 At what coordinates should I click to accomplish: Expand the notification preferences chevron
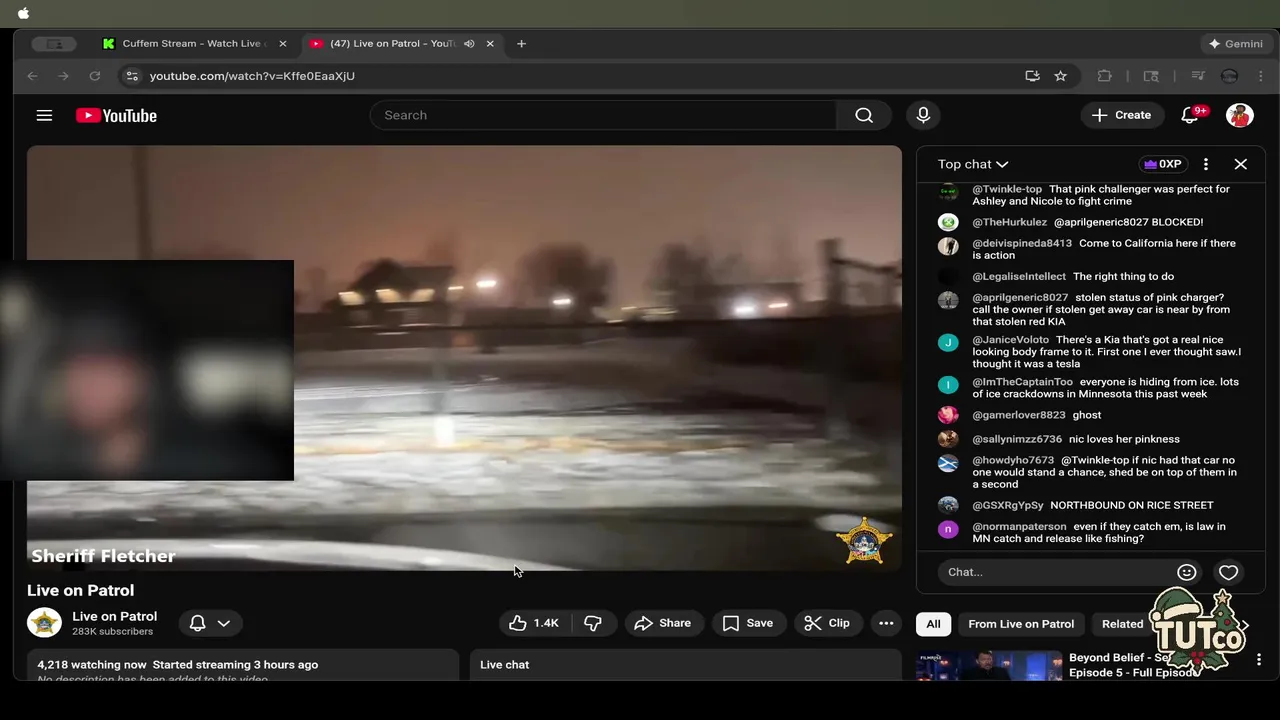224,623
